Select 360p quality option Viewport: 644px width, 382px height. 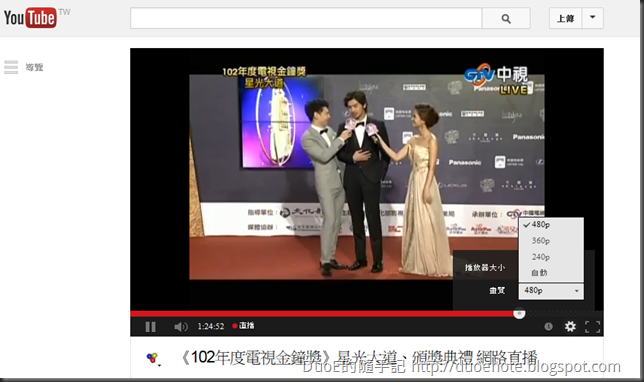[x=551, y=241]
